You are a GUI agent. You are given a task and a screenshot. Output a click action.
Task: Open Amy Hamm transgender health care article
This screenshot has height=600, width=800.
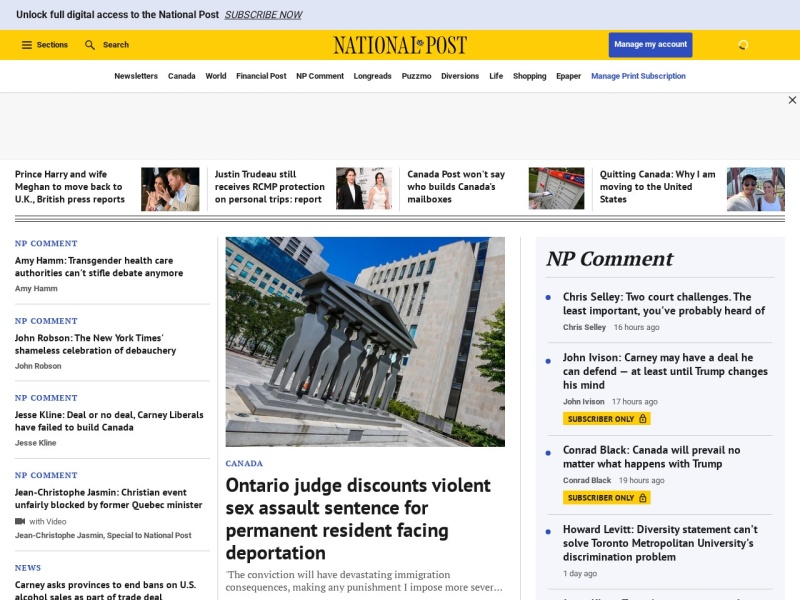(x=99, y=267)
